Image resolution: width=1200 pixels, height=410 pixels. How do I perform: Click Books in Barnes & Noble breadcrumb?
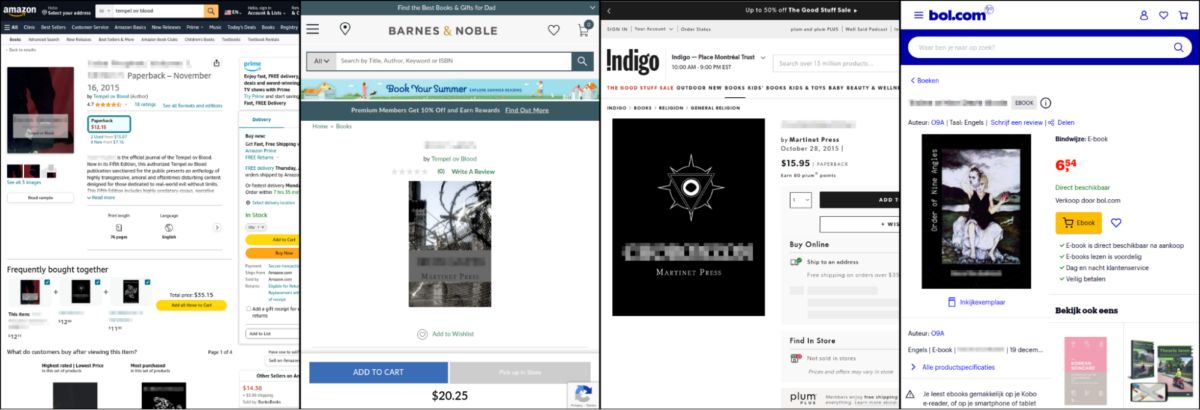coord(344,127)
